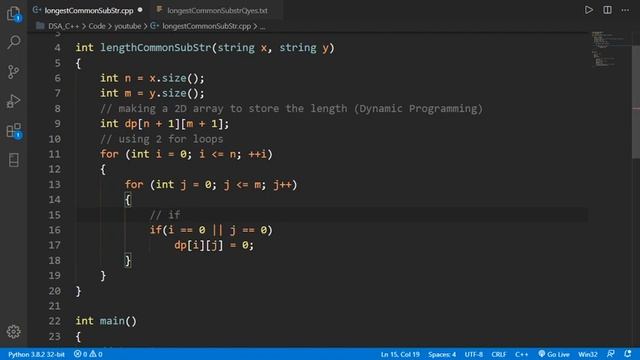Open errors and warnings count in status bar
This screenshot has width=640, height=360.
88,354
